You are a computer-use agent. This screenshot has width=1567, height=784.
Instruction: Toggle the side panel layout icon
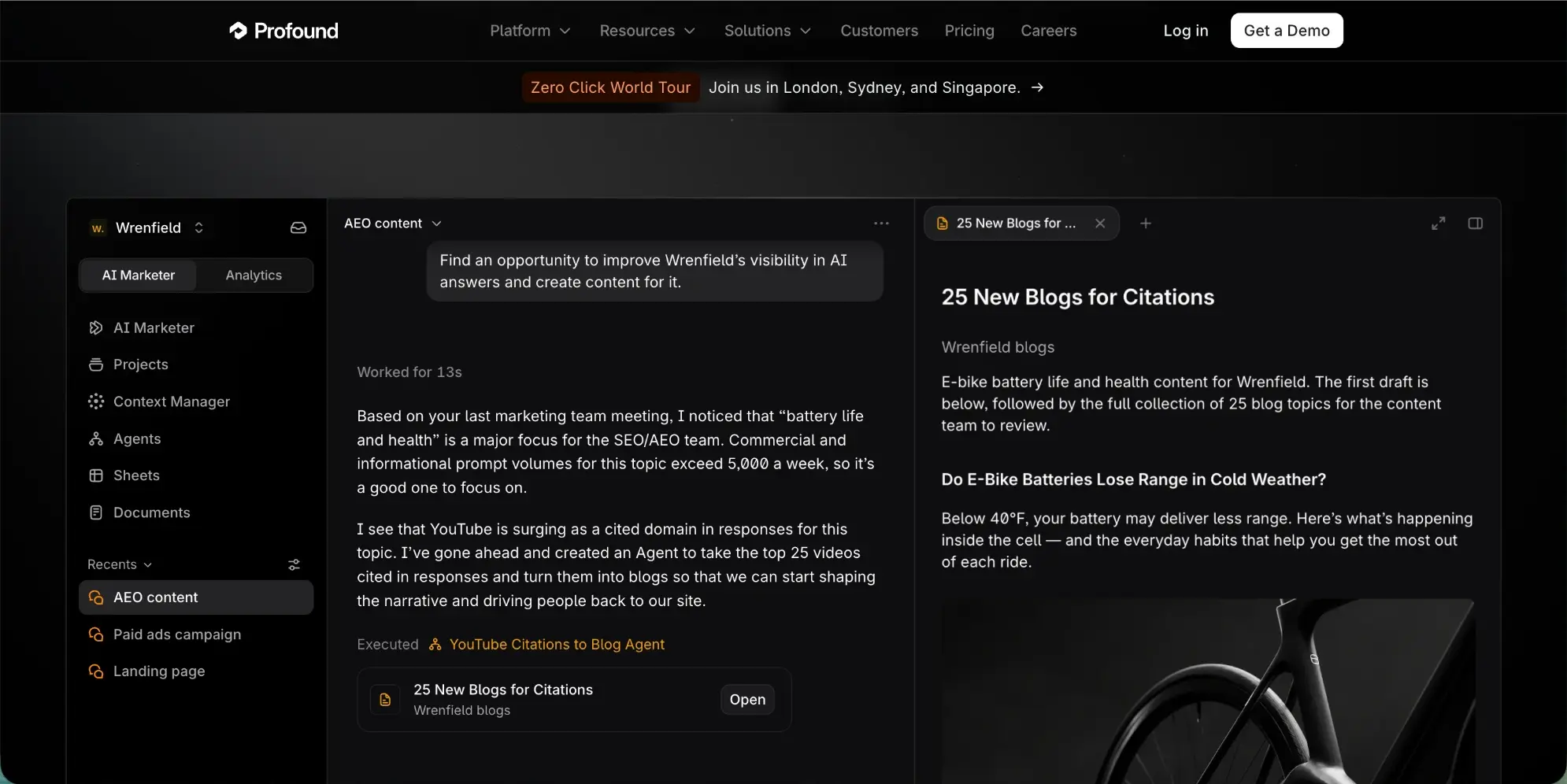click(x=1476, y=224)
